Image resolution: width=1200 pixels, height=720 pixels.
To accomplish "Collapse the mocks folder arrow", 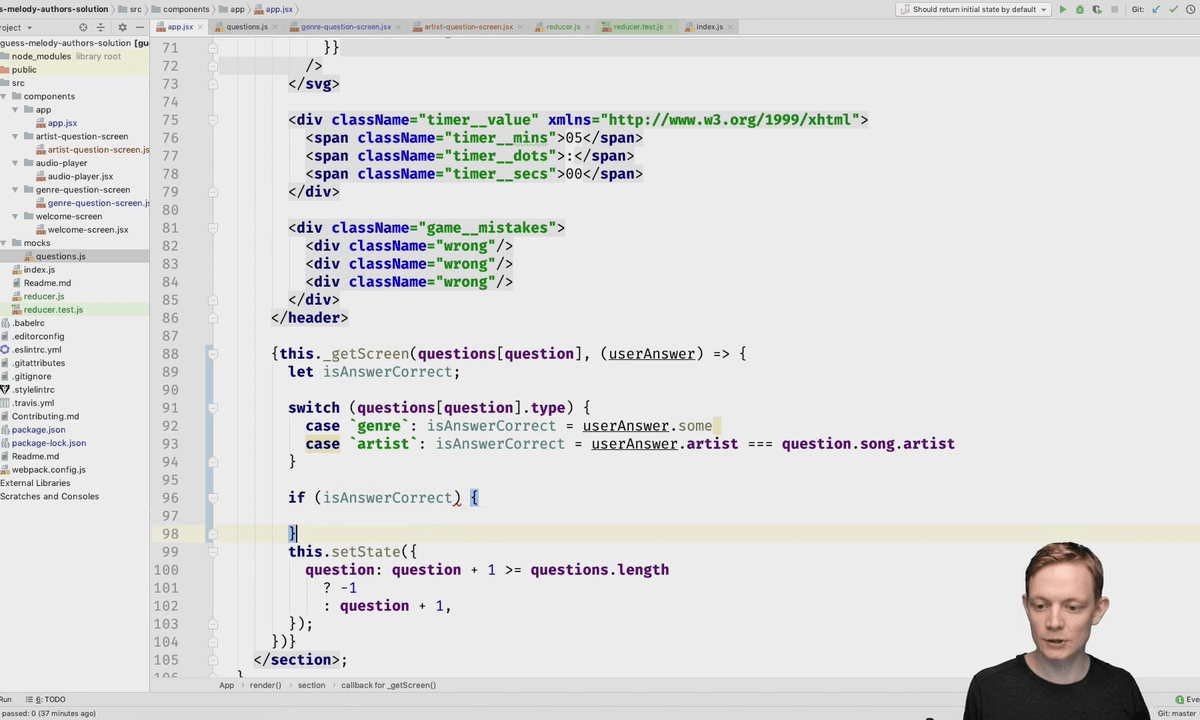I will 4,243.
